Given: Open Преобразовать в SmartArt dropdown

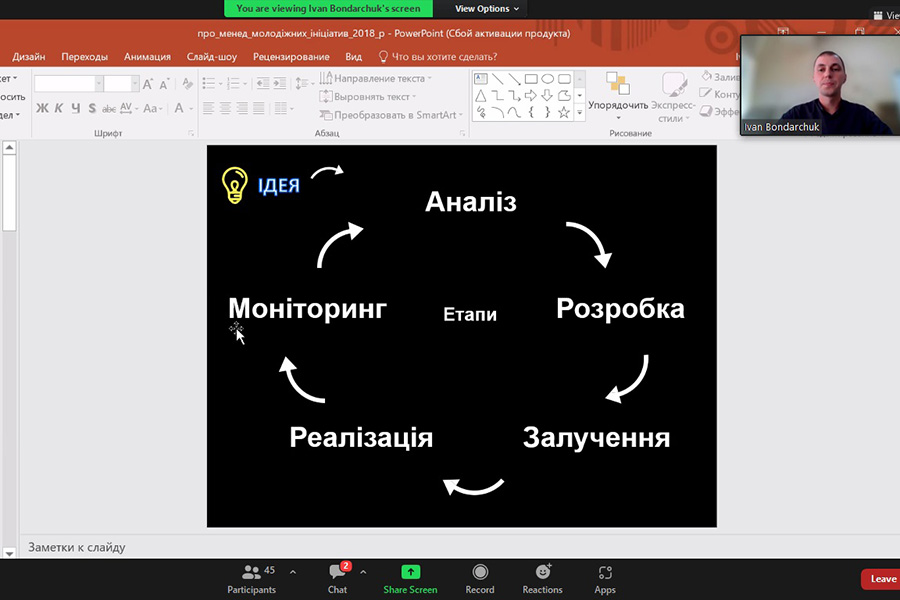Looking at the screenshot, I should coord(391,115).
